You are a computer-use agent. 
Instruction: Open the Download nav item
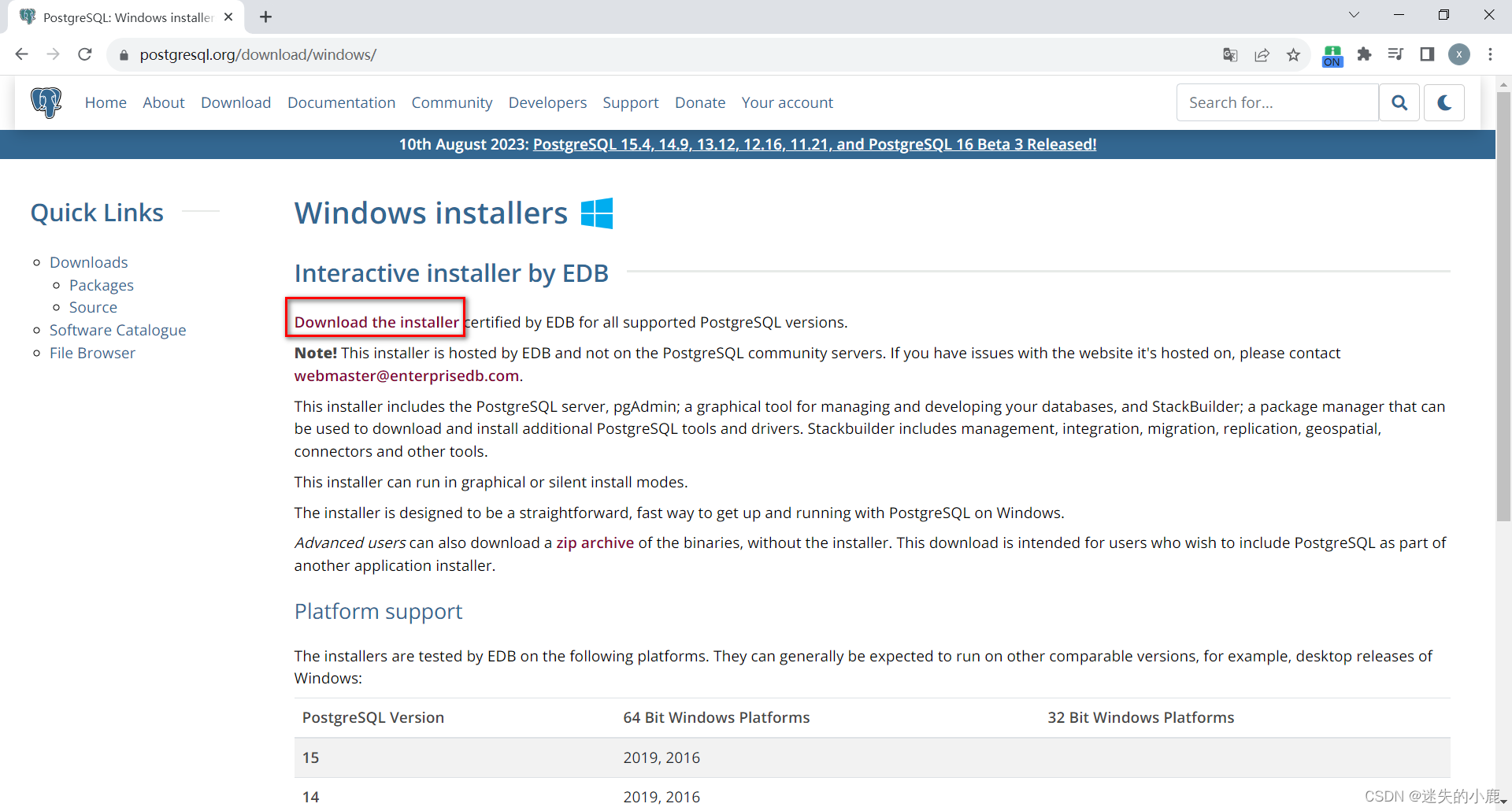(x=235, y=102)
